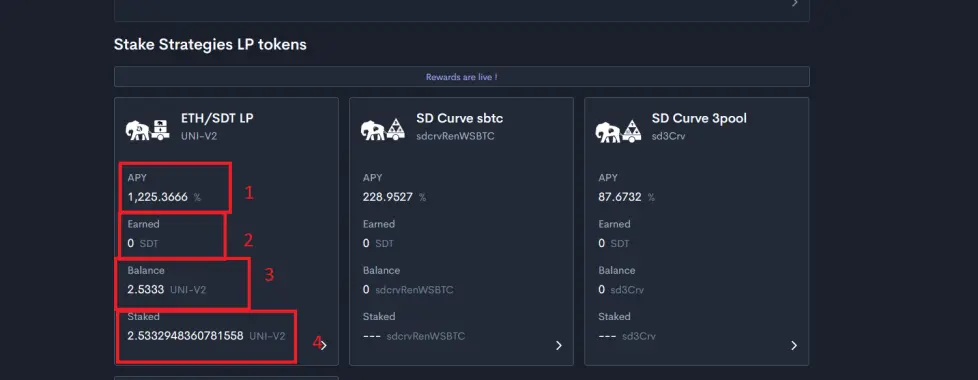Image resolution: width=978 pixels, height=380 pixels.
Task: Click the Earned 0 SDT value in SD Curve 3pool
Action: (614, 243)
